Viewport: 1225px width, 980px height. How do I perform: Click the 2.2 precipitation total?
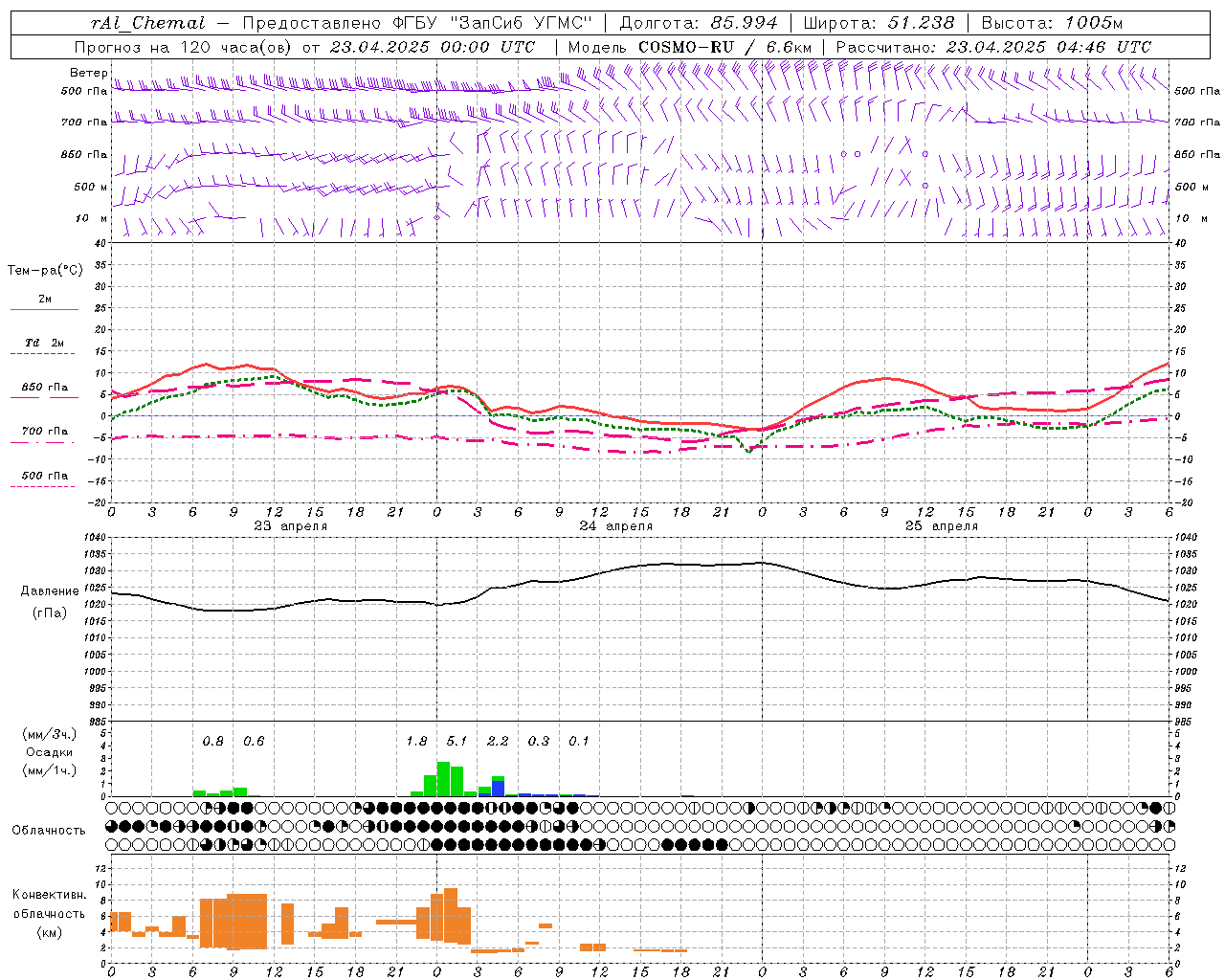[498, 741]
